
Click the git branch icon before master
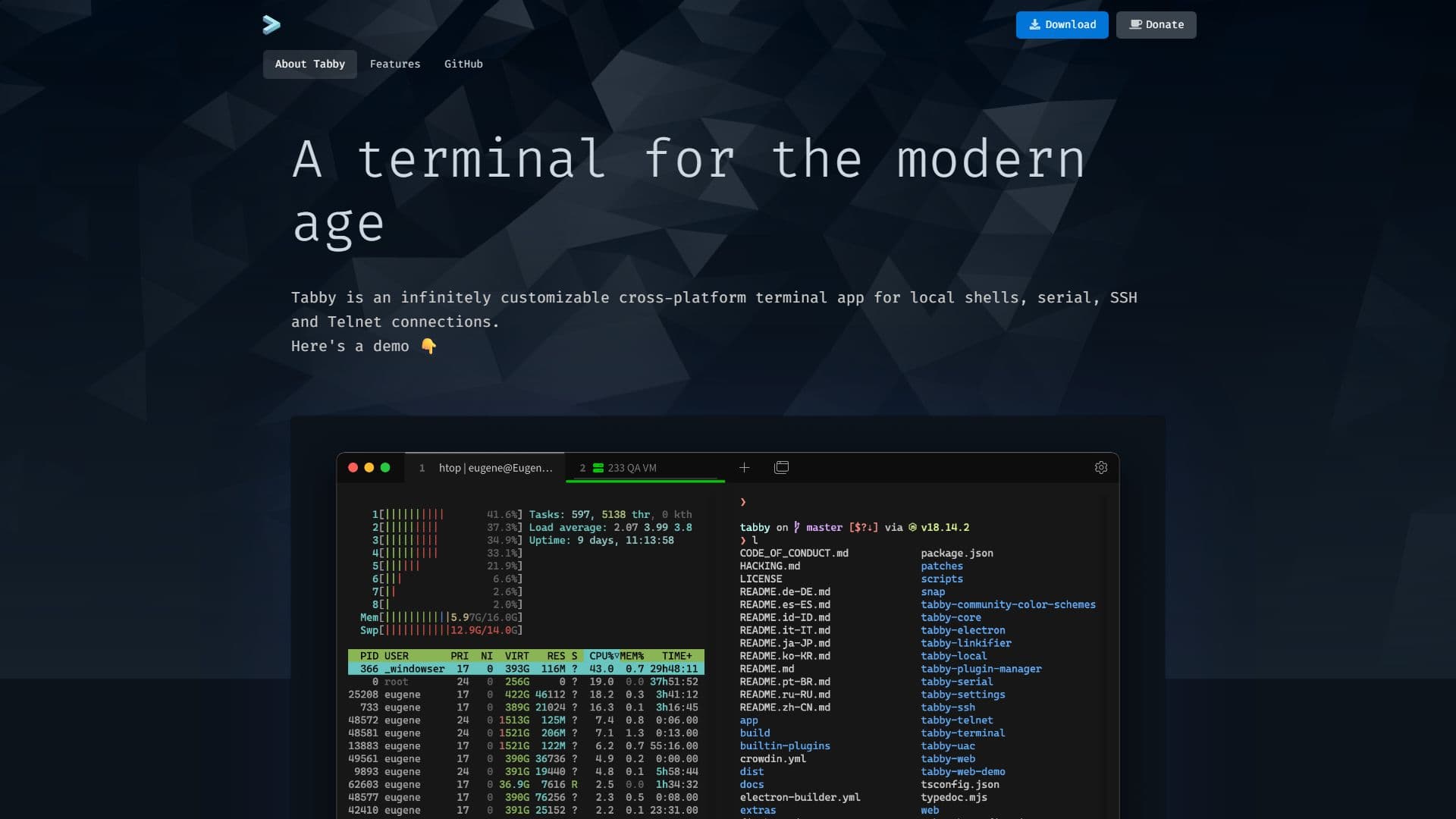(x=796, y=527)
